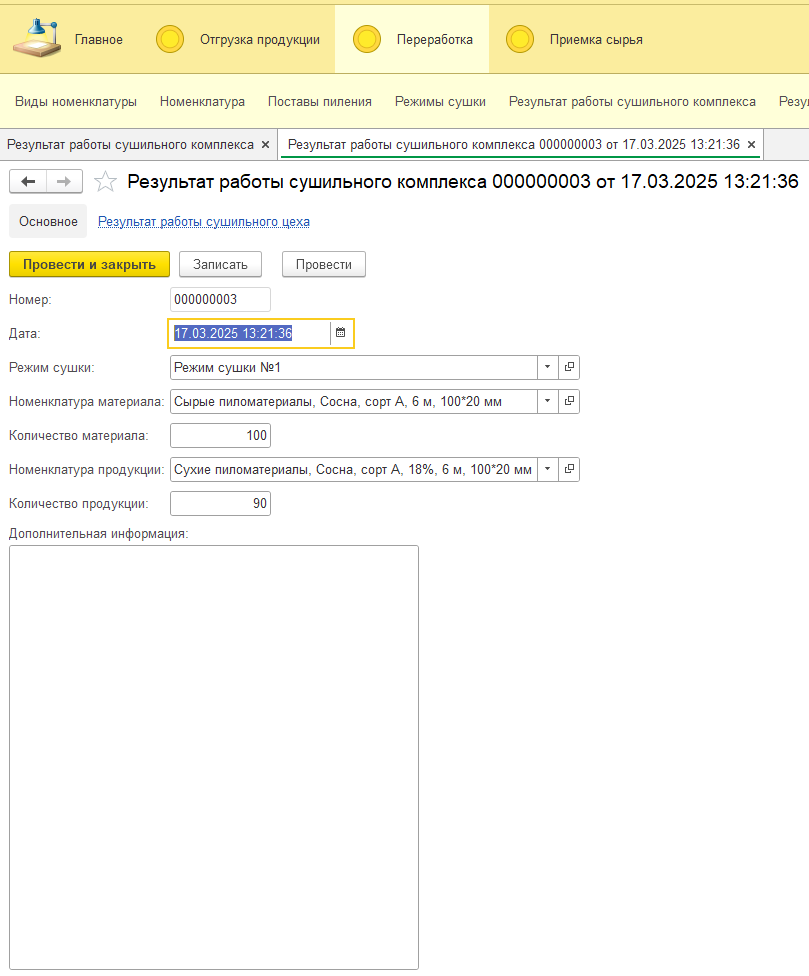Click the back arrow navigation icon
This screenshot has height=976, width=809.
click(x=28, y=181)
